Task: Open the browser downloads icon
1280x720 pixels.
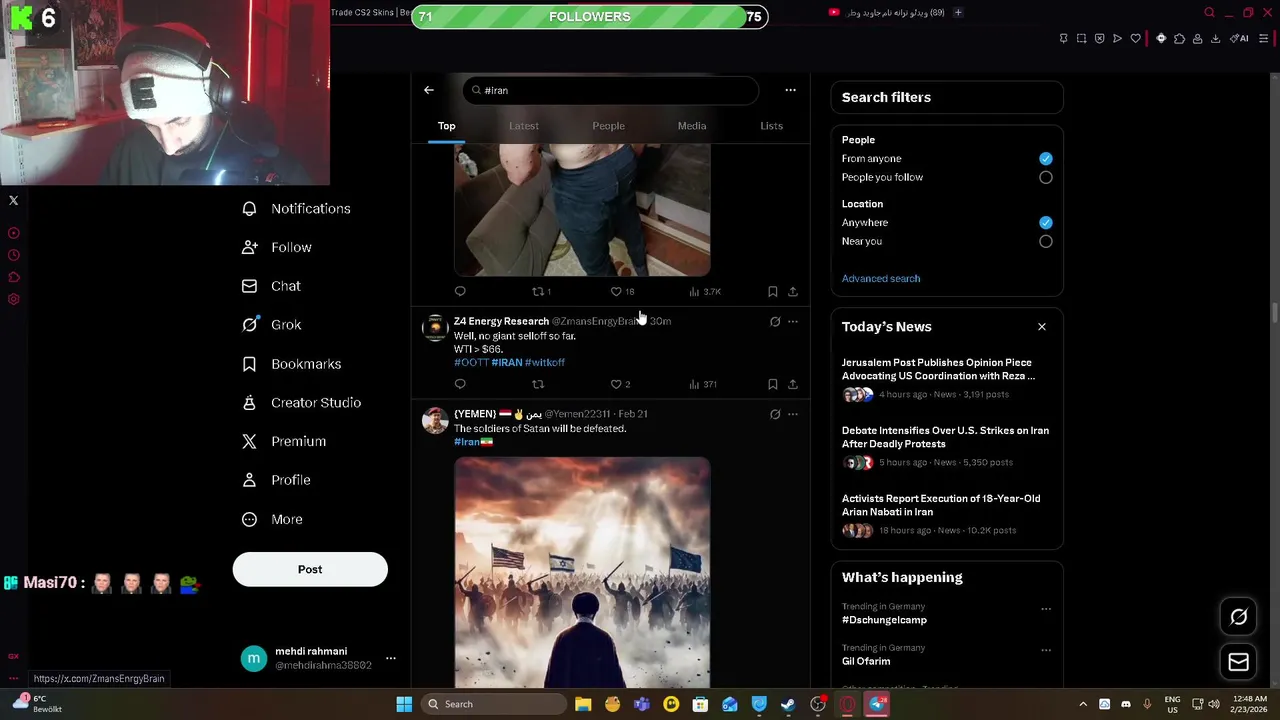Action: click(1215, 39)
